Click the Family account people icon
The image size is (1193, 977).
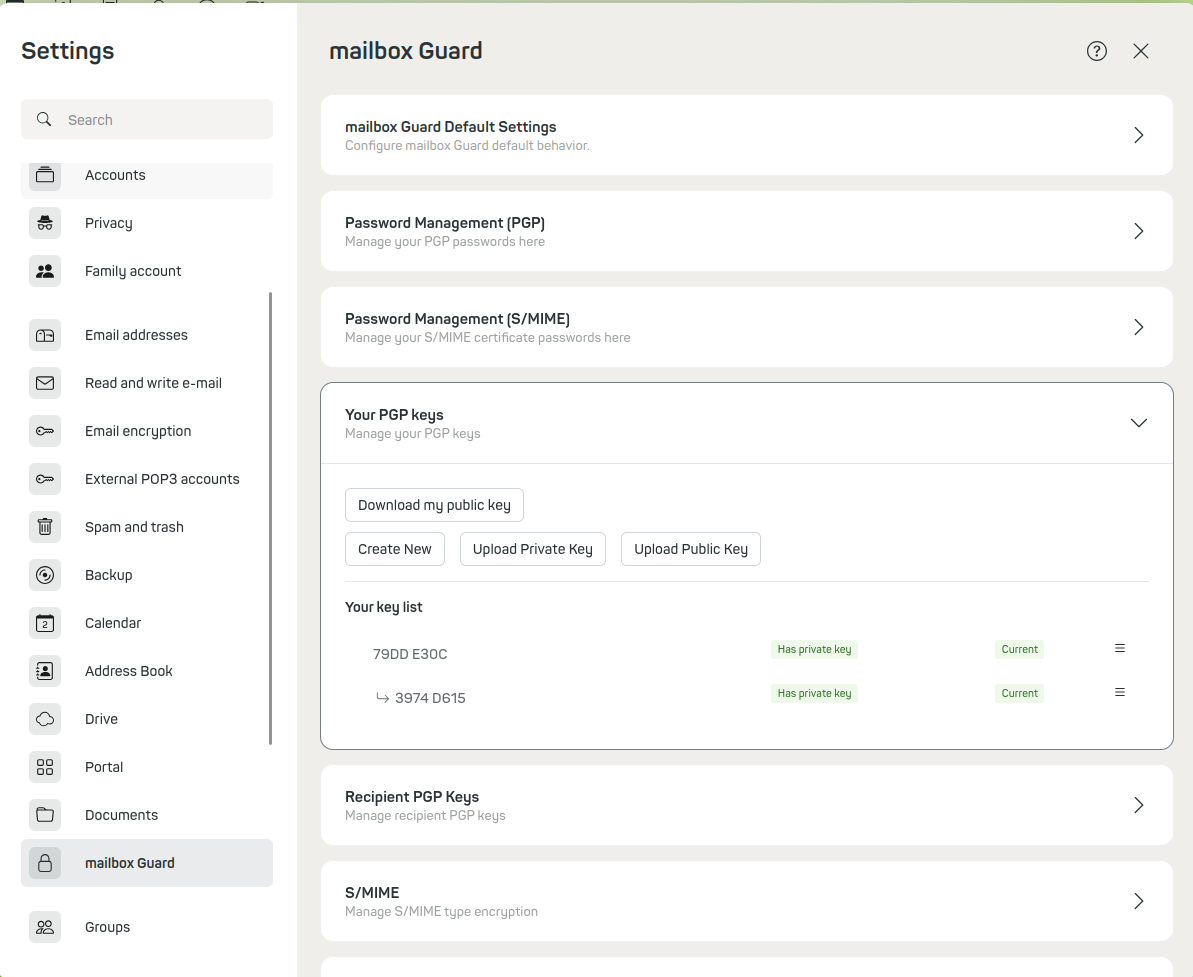click(x=45, y=271)
